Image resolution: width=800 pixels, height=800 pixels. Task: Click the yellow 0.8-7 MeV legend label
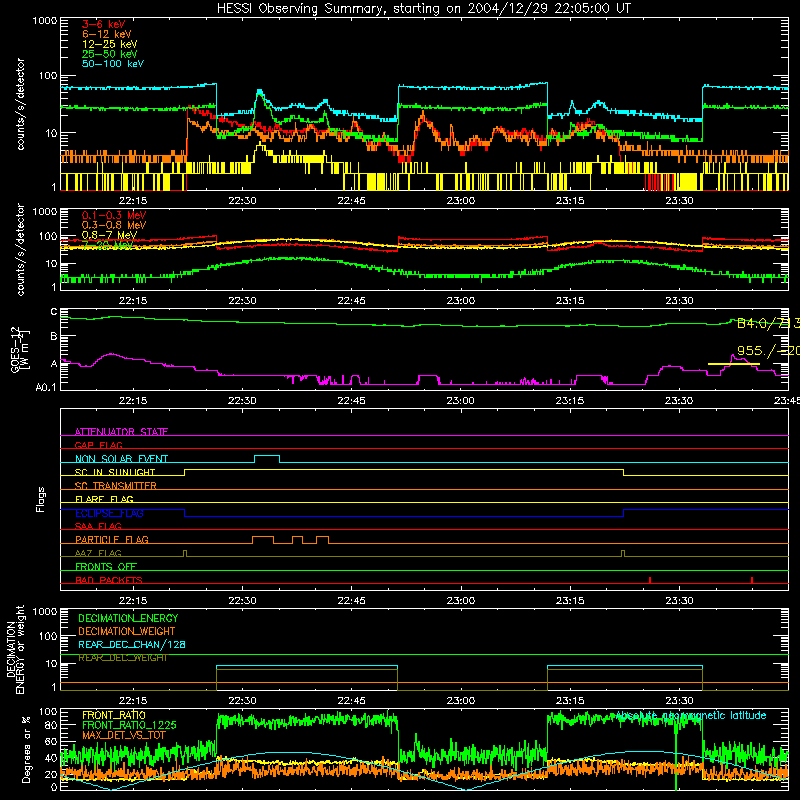(x=109, y=235)
